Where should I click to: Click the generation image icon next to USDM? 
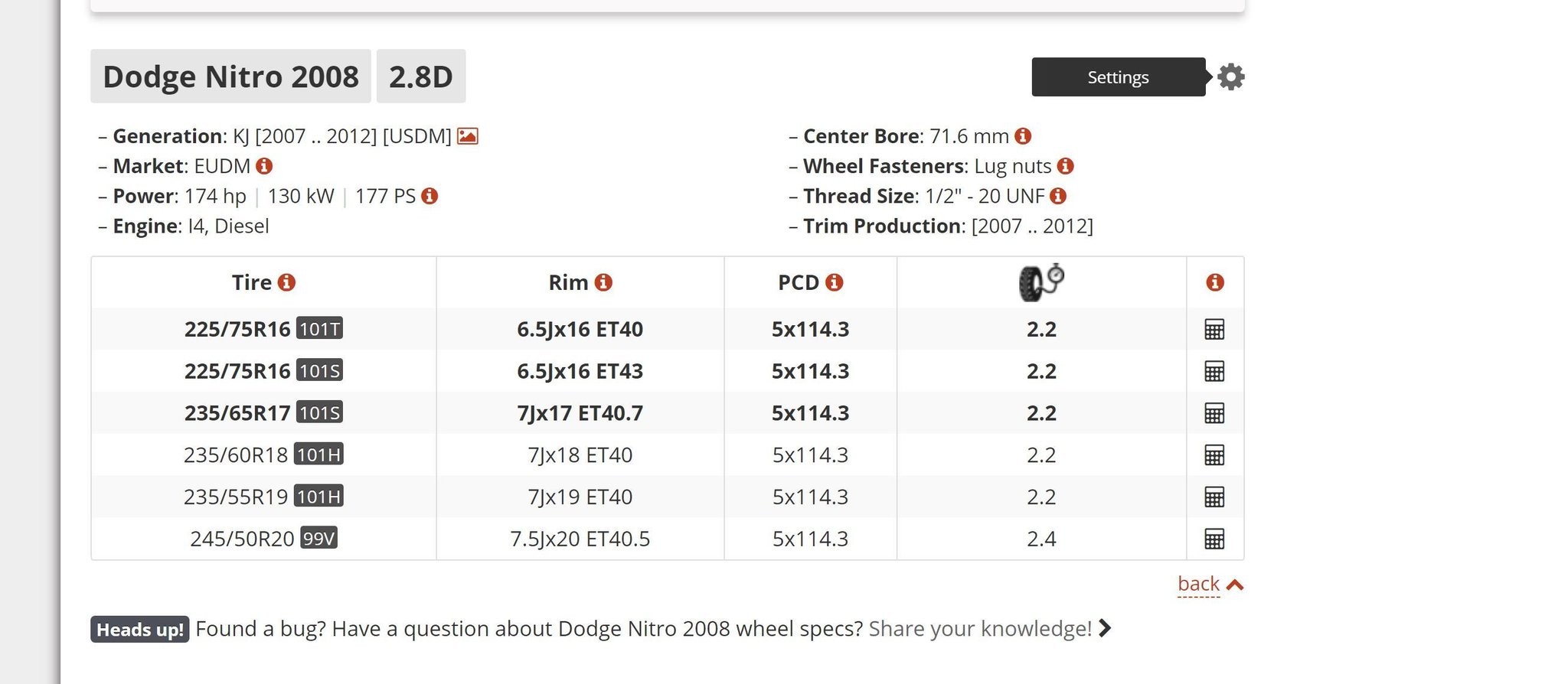click(467, 136)
